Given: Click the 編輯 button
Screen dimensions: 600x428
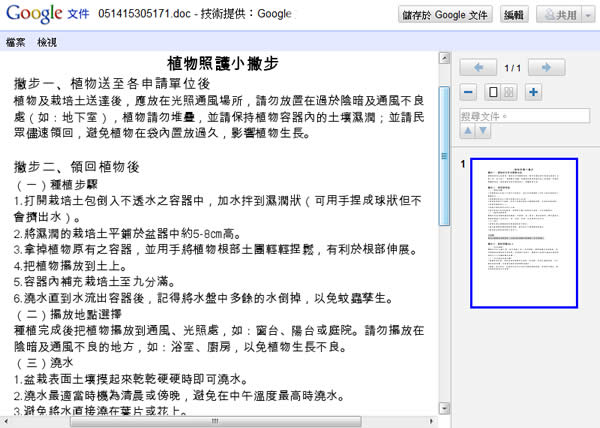Looking at the screenshot, I should 513,16.
